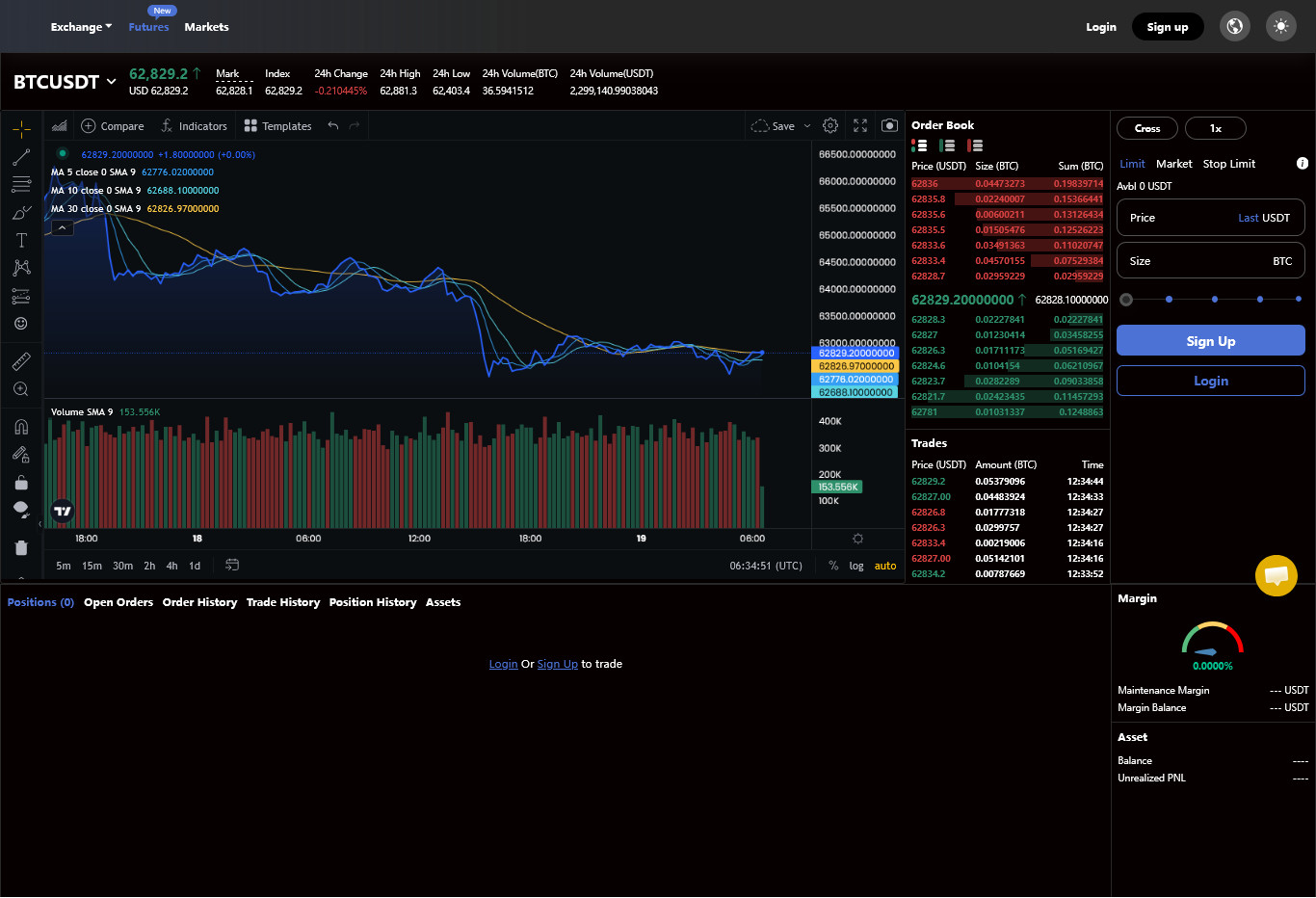
Task: Save the chart layout
Action: pyautogui.click(x=774, y=126)
